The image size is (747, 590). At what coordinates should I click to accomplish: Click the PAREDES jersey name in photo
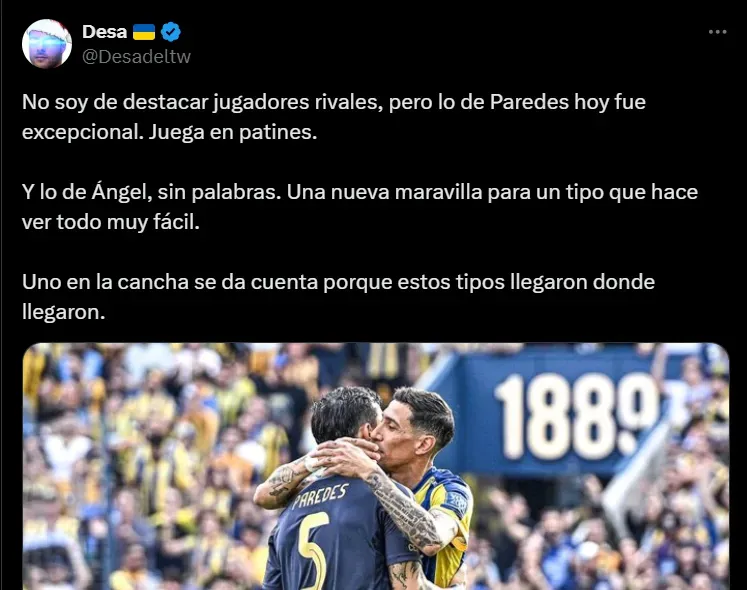point(320,496)
